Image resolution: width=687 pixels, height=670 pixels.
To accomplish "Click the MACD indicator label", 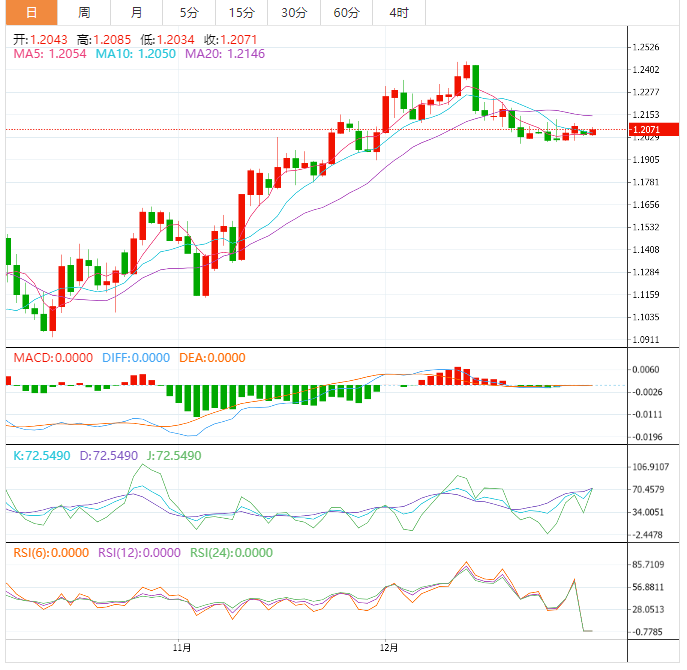I will pos(50,358).
